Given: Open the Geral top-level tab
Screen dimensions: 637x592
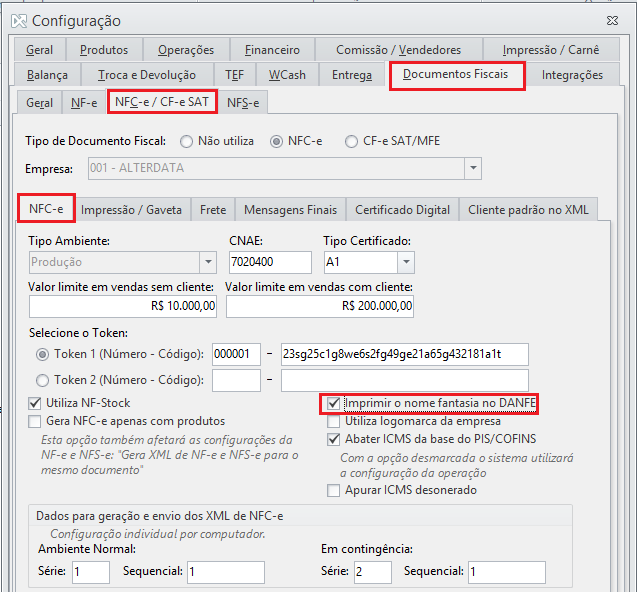Looking at the screenshot, I should point(39,50).
